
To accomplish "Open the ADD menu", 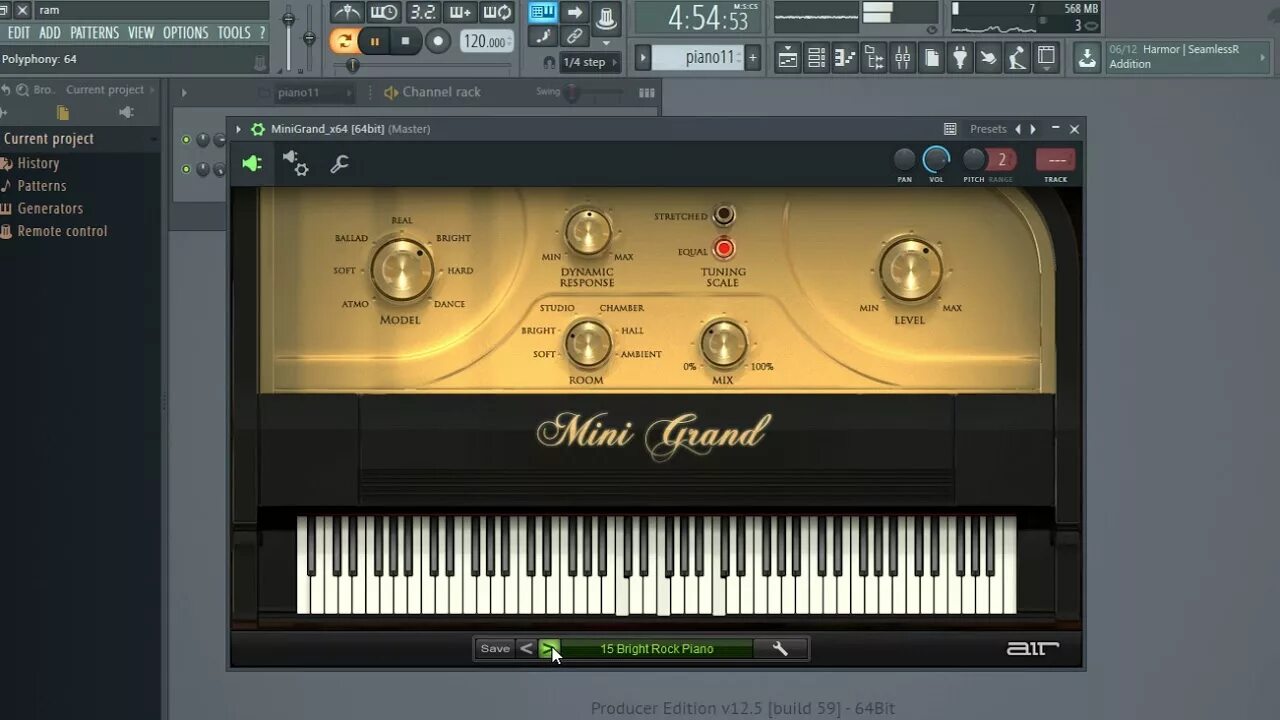I will point(50,33).
